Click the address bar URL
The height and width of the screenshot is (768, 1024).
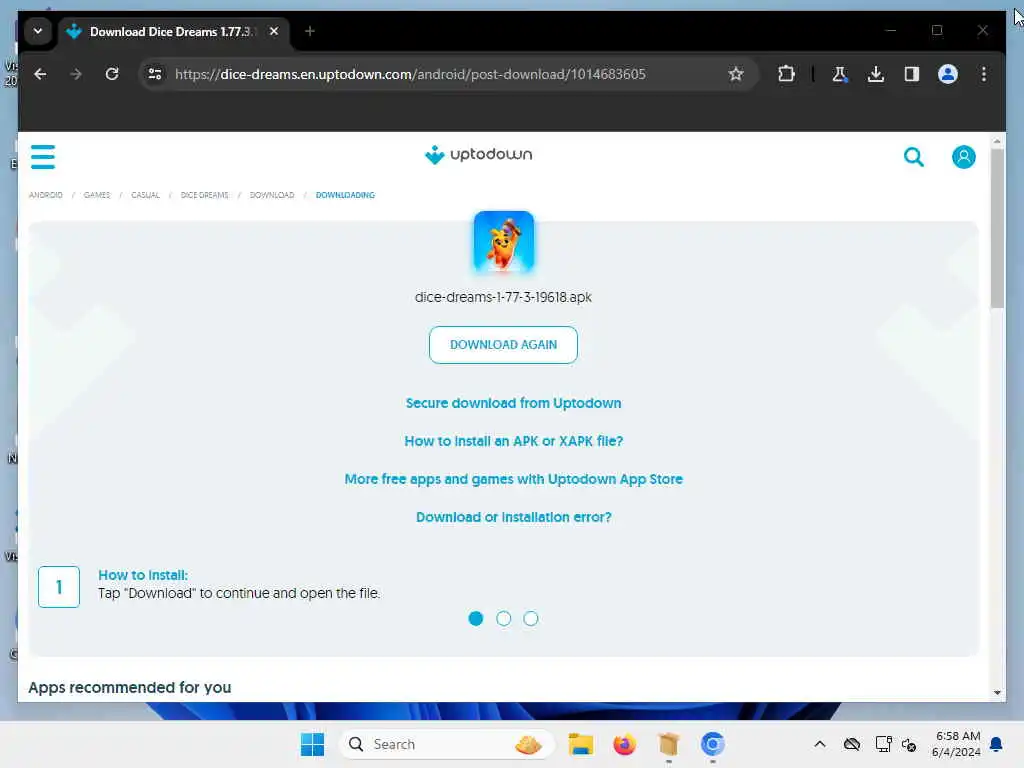[410, 74]
